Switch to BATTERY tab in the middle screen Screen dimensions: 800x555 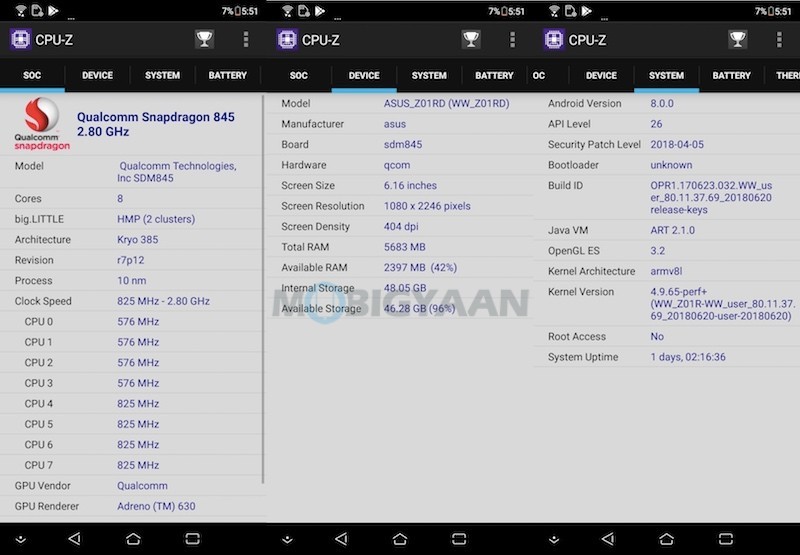pos(494,75)
